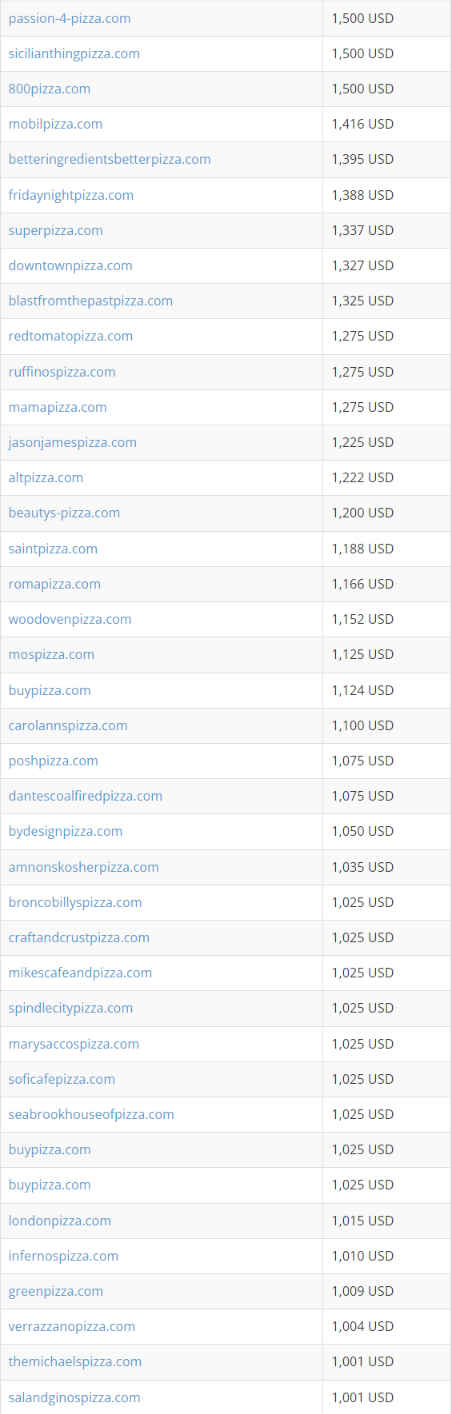This screenshot has height=1414, width=451.
Task: Select altpizza.com domain link
Action: coord(46,478)
